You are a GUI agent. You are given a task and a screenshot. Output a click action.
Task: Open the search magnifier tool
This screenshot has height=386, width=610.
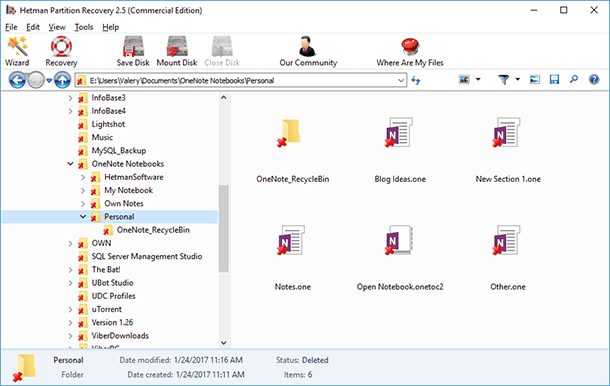point(574,79)
